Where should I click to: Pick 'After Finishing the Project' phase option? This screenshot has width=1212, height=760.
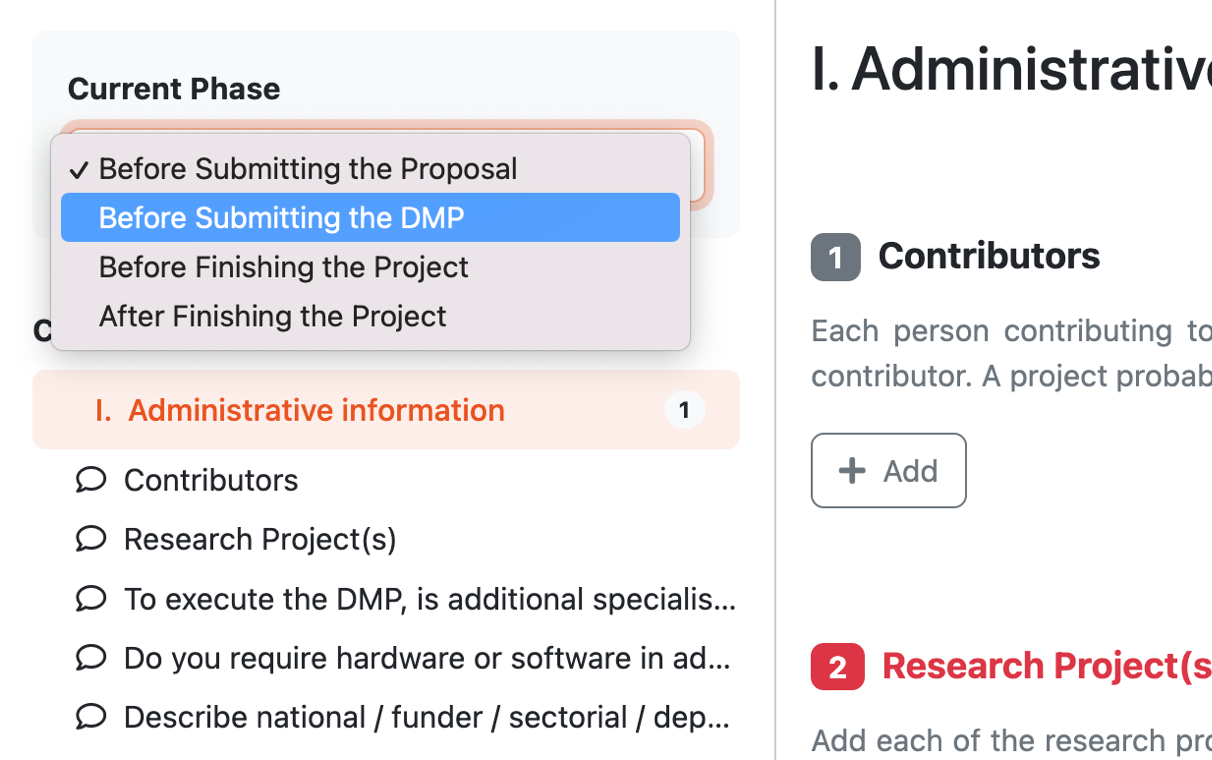click(272, 316)
